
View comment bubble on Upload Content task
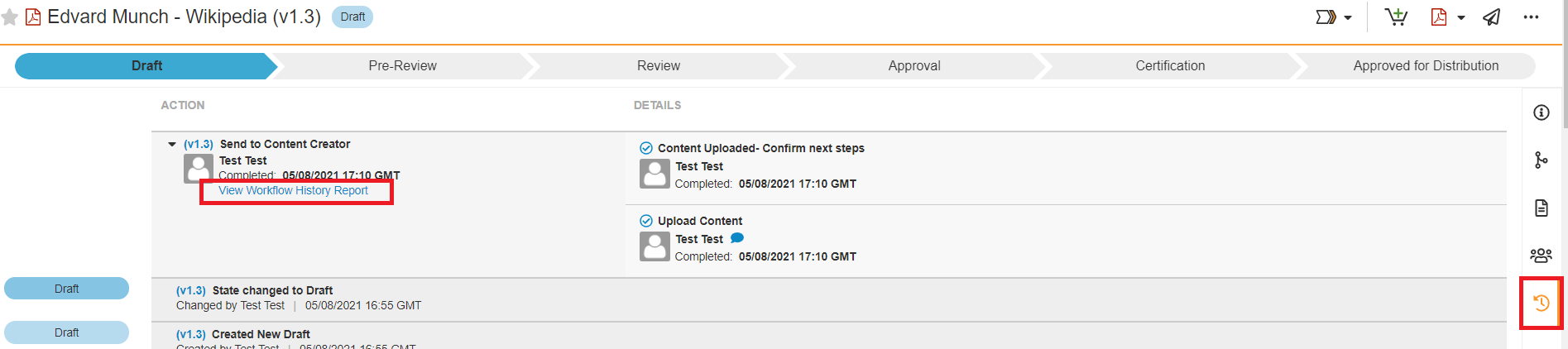pyautogui.click(x=737, y=238)
